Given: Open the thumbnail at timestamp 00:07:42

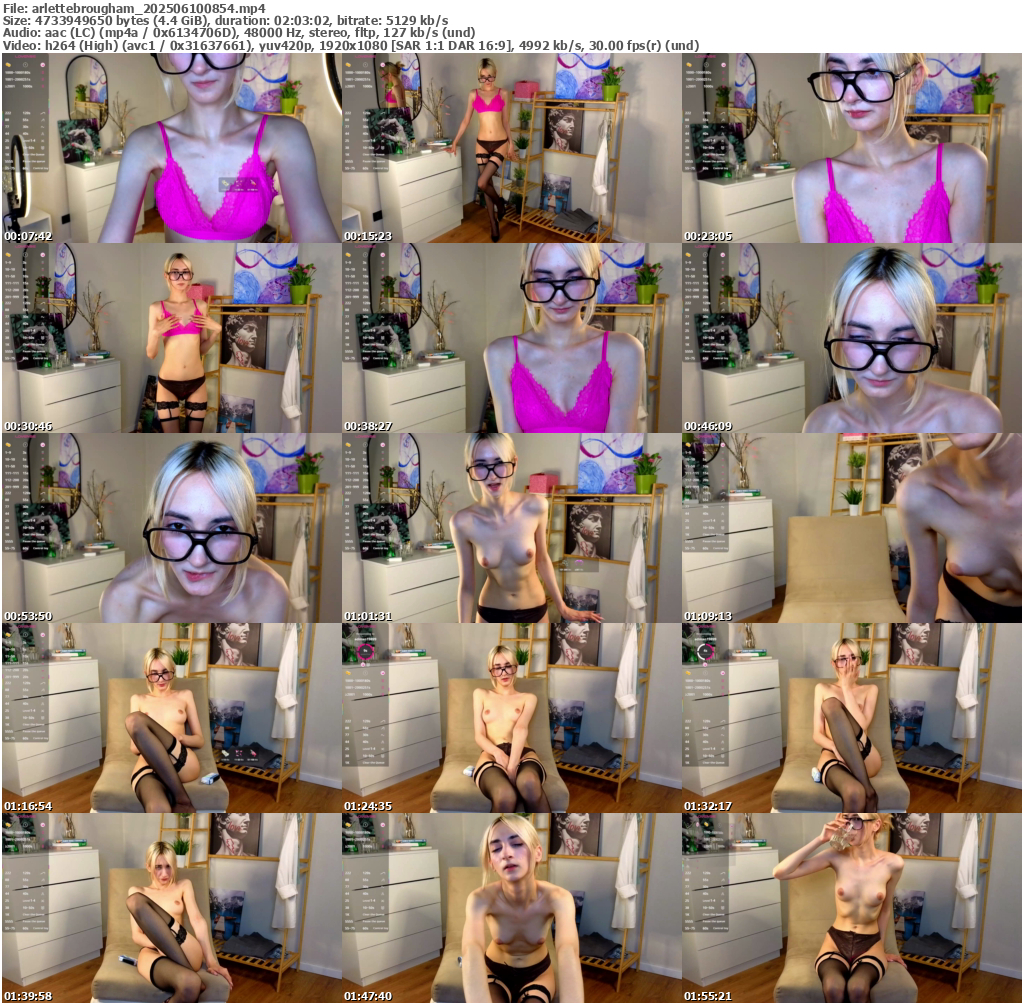Looking at the screenshot, I should pyautogui.click(x=171, y=148).
